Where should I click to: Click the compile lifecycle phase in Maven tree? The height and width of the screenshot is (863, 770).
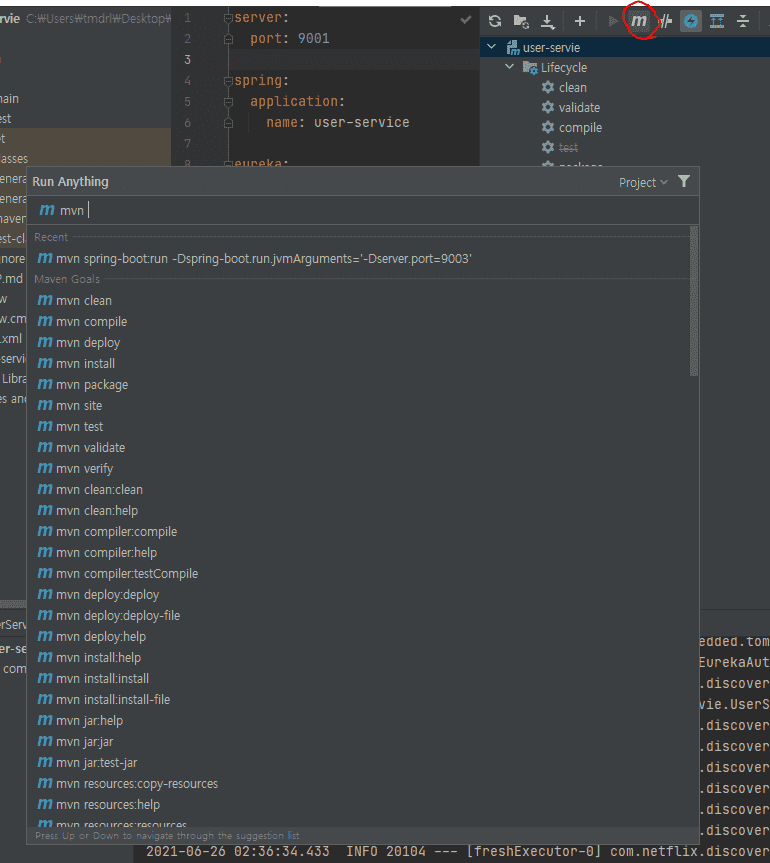tap(580, 127)
